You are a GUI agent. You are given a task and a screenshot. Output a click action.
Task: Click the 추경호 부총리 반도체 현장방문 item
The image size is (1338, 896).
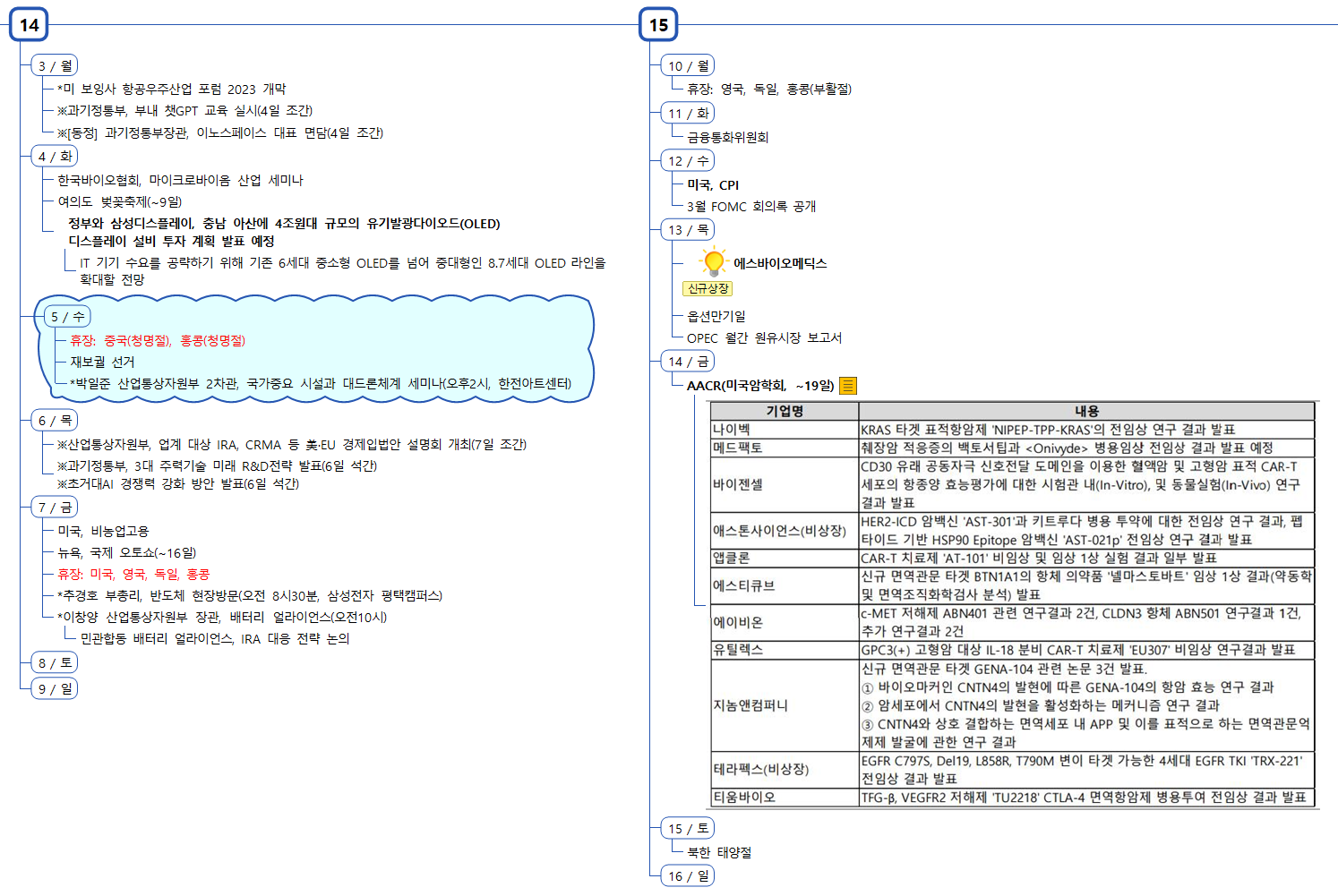click(x=250, y=595)
